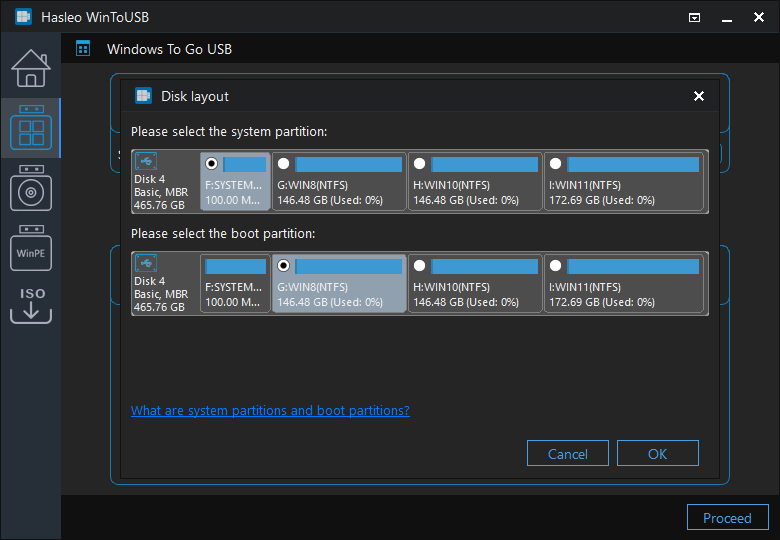Select F:SYSTEM as system partition

point(211,164)
